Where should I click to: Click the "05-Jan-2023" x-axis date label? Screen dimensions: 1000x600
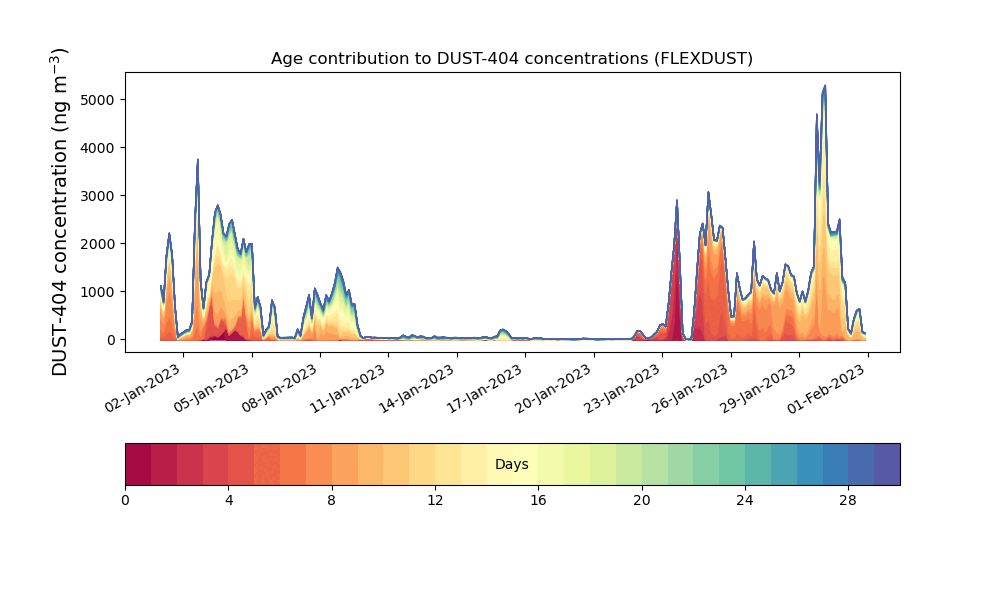[211, 388]
